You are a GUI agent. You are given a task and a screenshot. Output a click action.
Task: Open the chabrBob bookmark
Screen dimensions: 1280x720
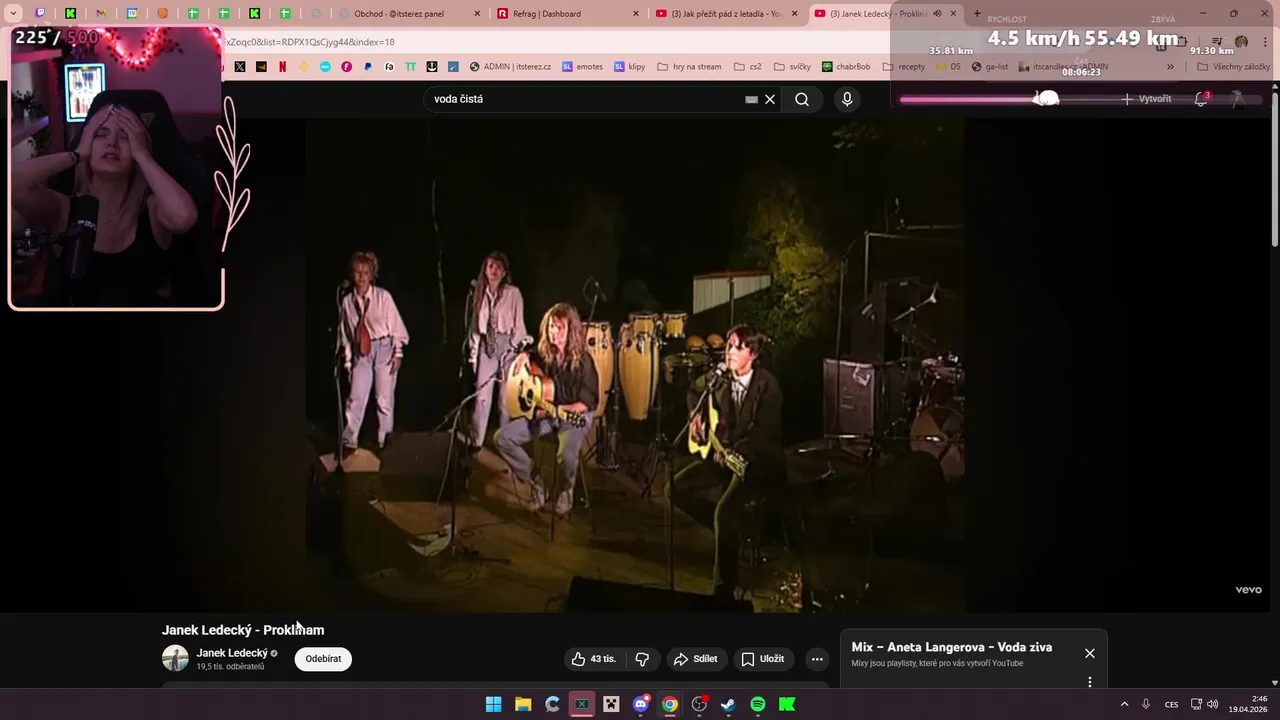pos(846,67)
